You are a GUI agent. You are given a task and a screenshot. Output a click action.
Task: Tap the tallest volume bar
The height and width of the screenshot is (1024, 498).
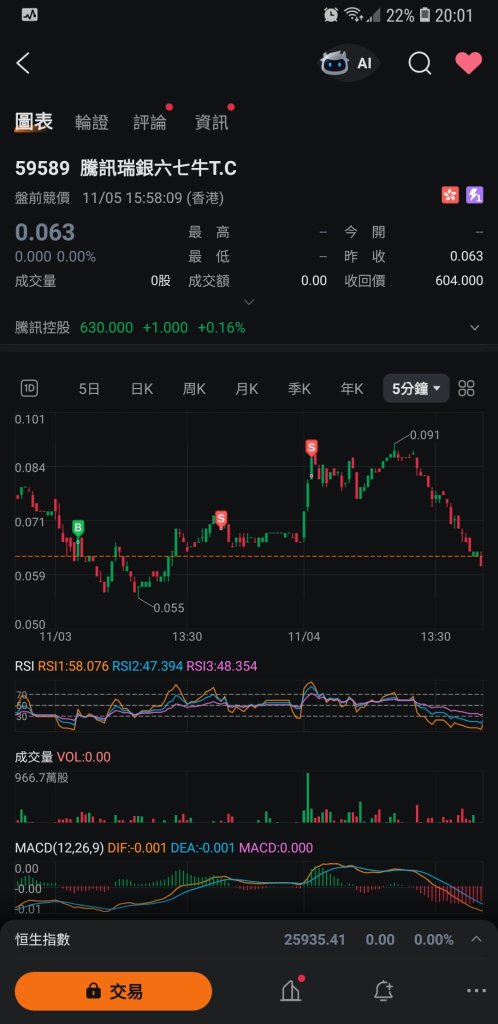point(307,797)
